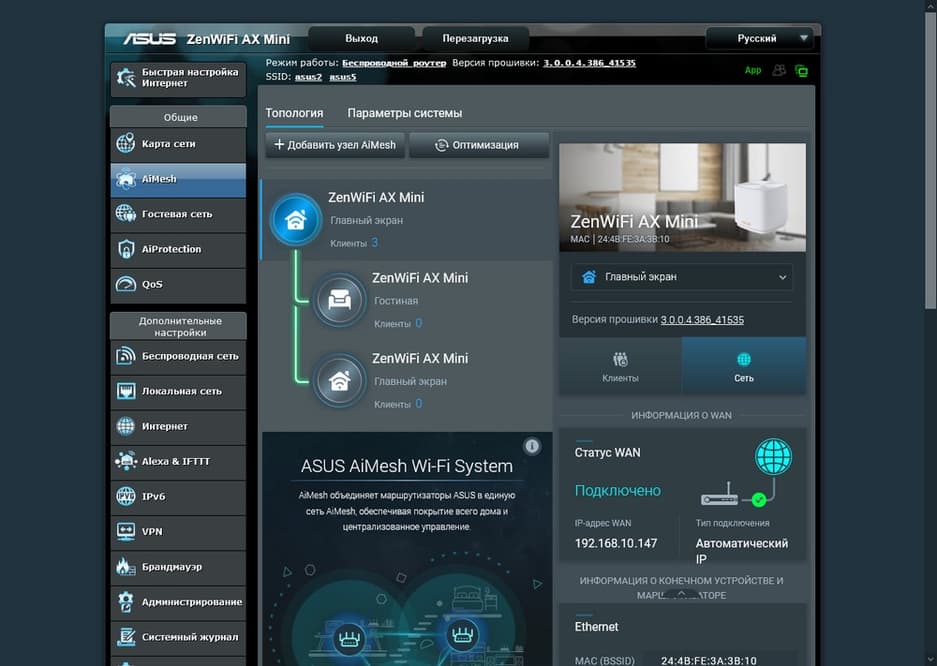This screenshot has height=666, width=937.
Task: Click the browser page scrollbar
Action: point(930,161)
